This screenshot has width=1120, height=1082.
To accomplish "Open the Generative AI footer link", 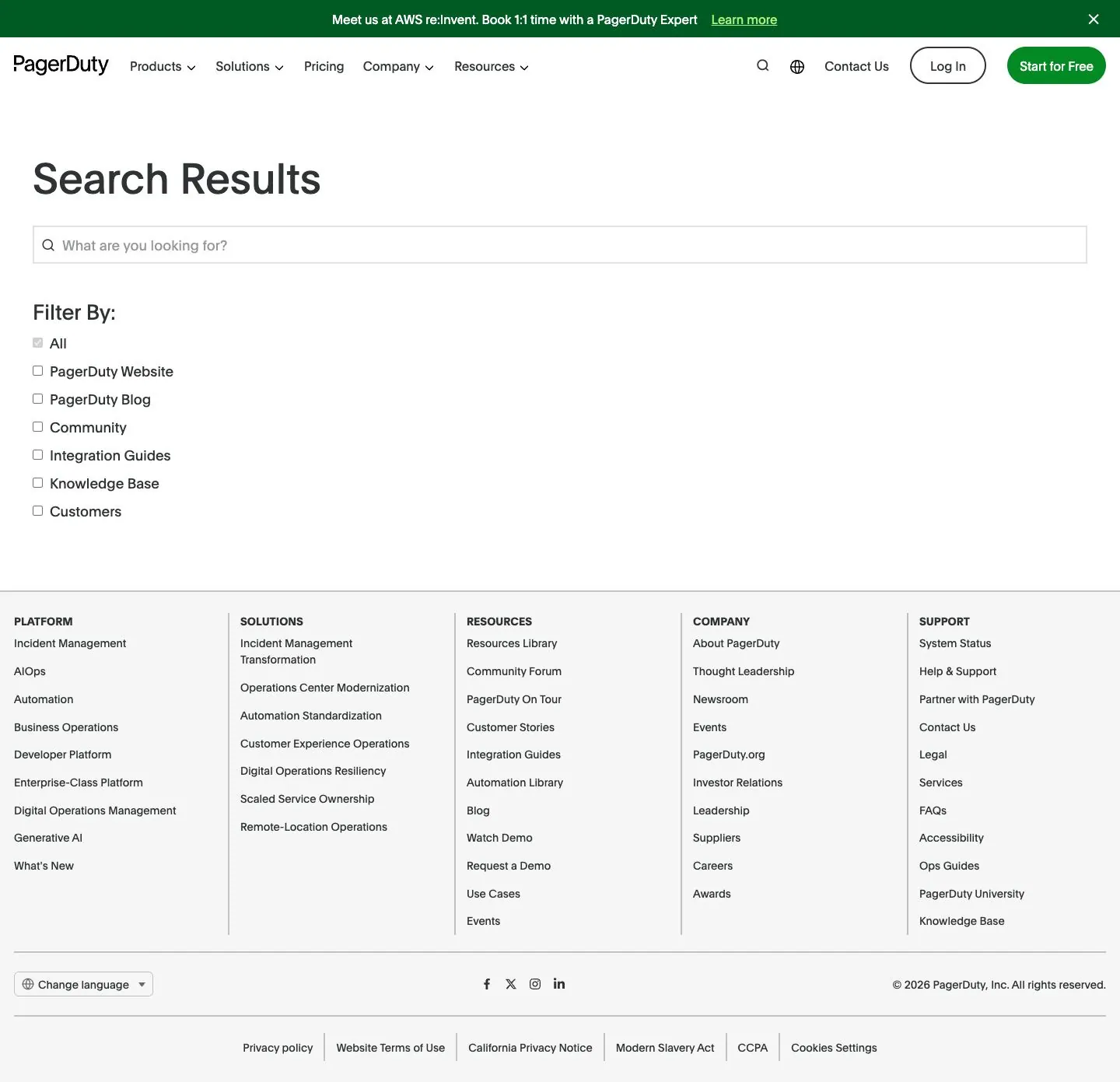I will coord(48,838).
